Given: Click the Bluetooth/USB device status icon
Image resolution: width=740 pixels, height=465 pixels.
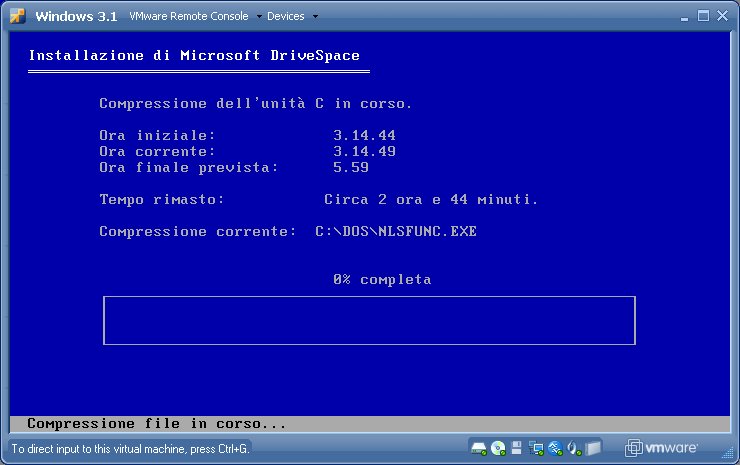Looking at the screenshot, I should click(555, 448).
